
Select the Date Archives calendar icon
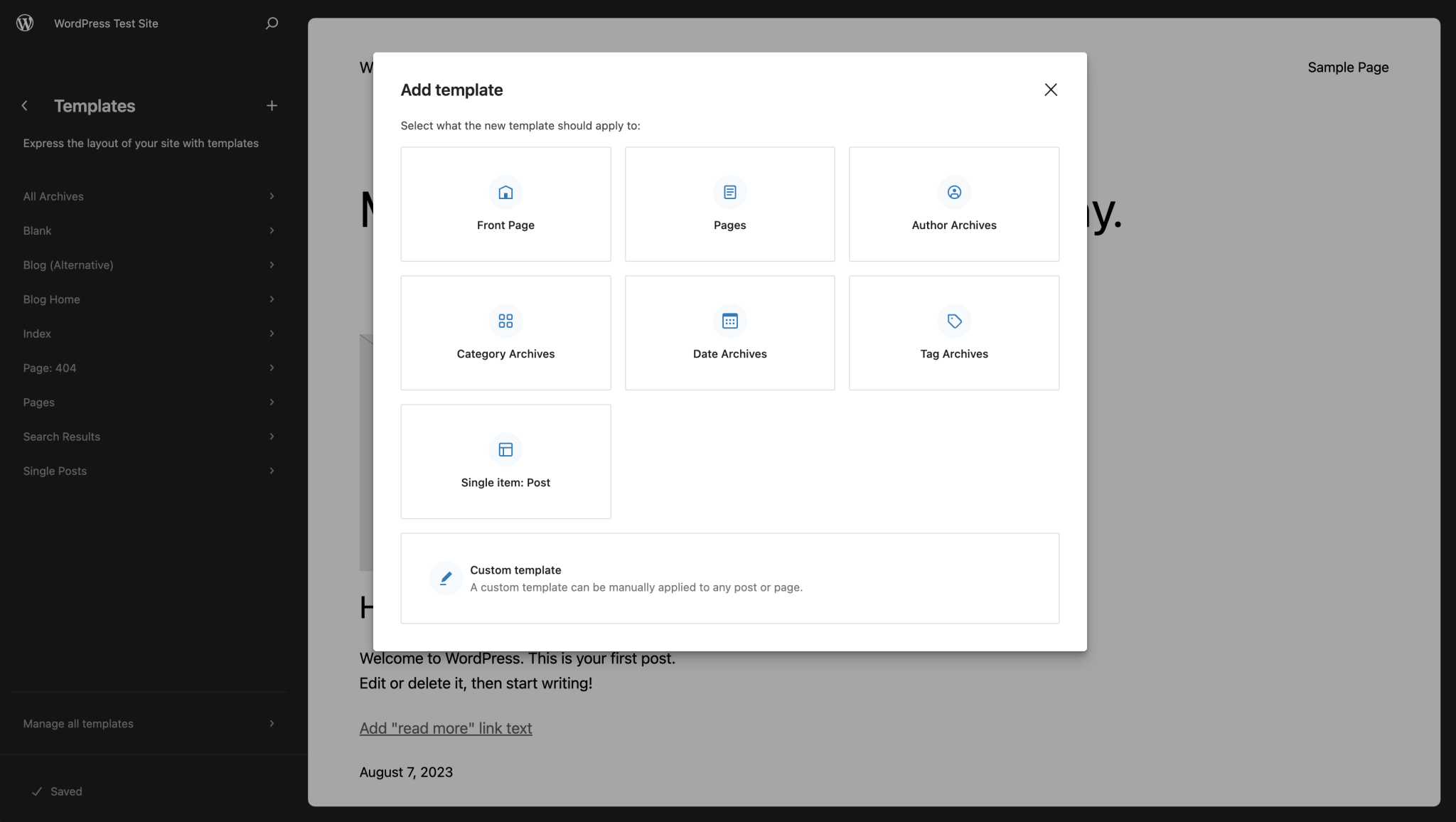(729, 321)
